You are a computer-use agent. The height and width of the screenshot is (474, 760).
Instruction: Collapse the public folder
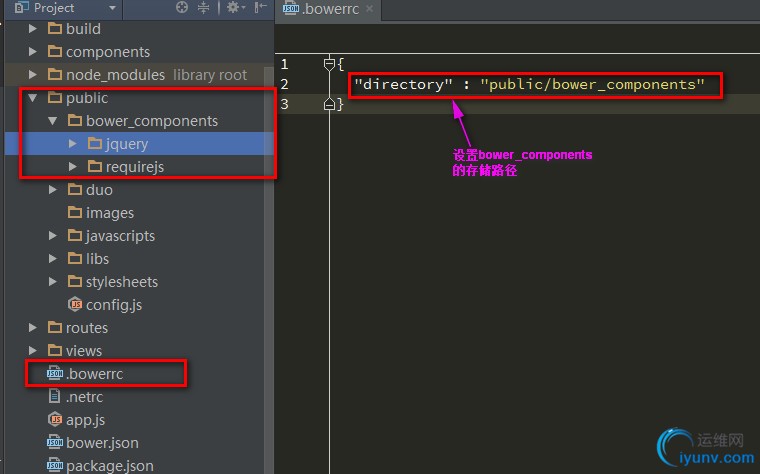pos(32,98)
